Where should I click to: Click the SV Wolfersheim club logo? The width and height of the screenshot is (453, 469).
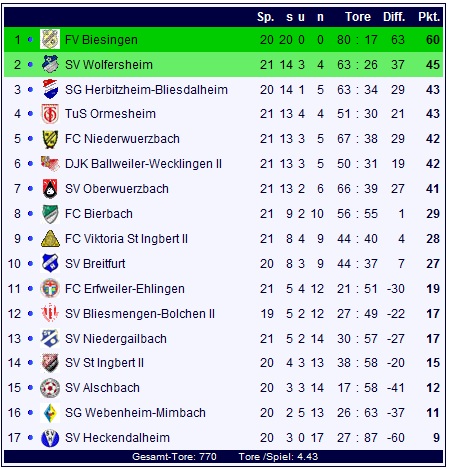click(50, 64)
